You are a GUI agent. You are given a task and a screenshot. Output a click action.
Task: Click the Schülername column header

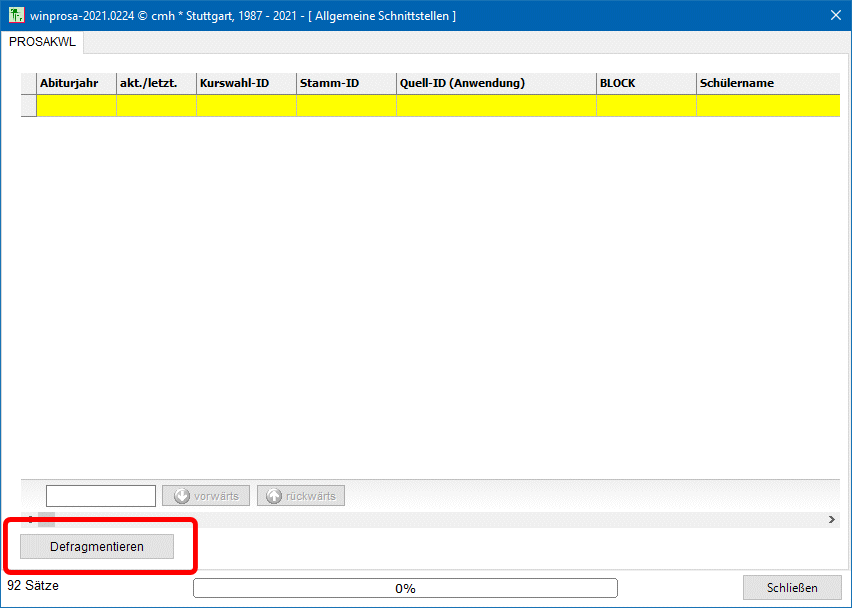click(766, 83)
